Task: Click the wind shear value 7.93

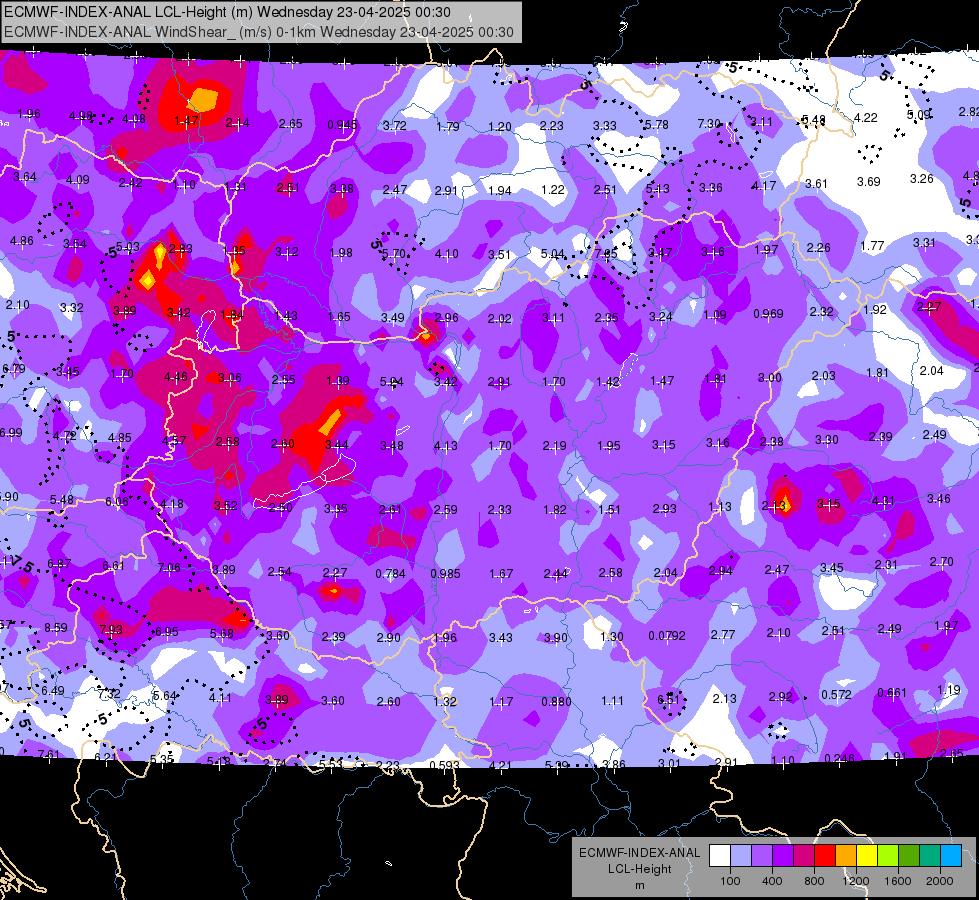Action: click(111, 629)
